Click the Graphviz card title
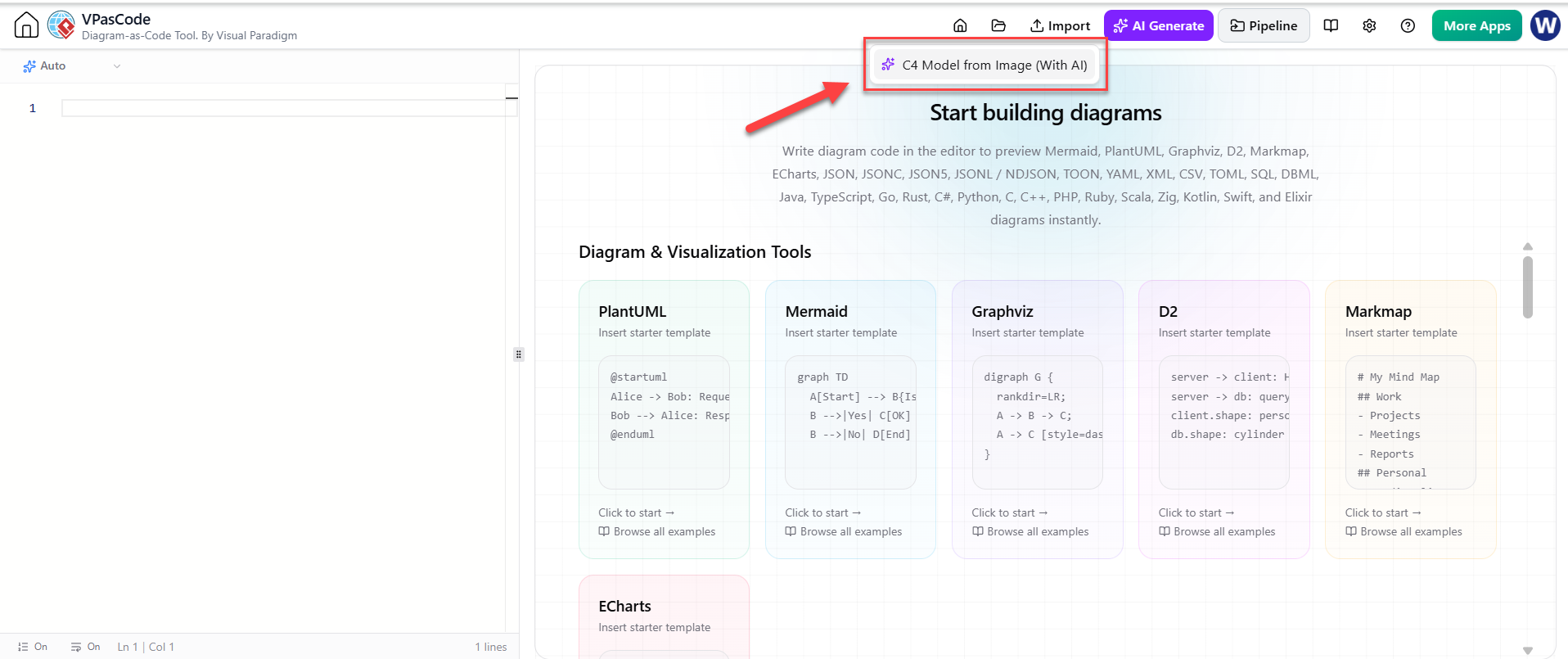This screenshot has height=659, width=1568. 1003,311
